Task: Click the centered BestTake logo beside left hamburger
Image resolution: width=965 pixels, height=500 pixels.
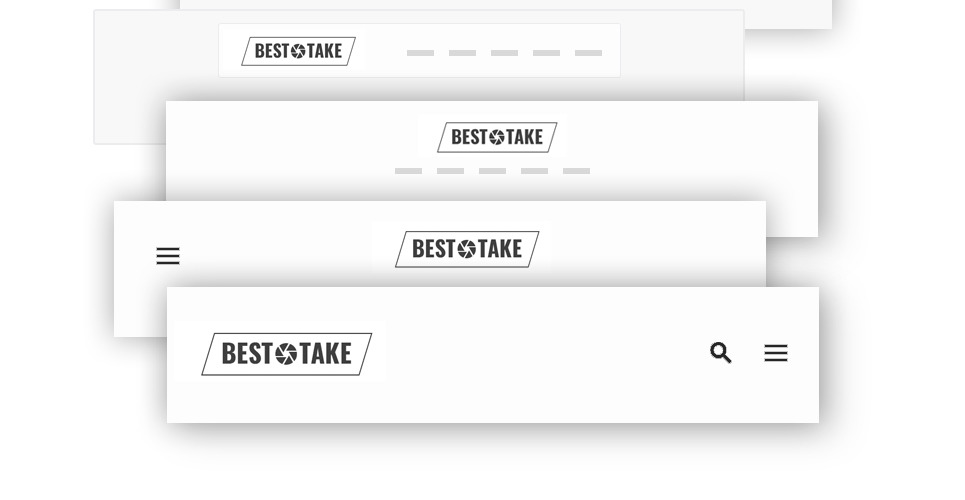Action: click(467, 249)
